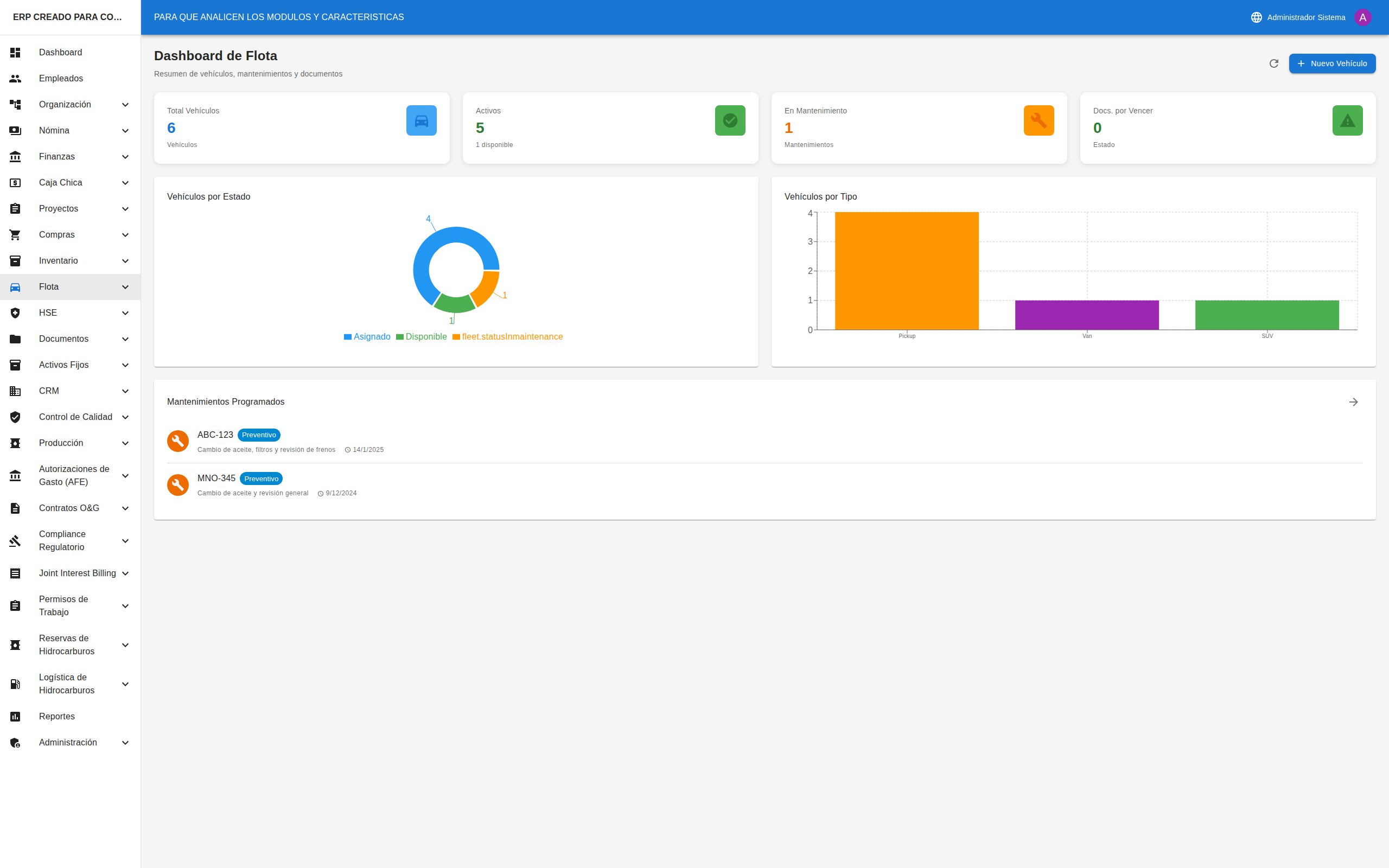1389x868 pixels.
Task: Toggle the fleet.statusInmaintenance legend entry
Action: click(x=507, y=336)
